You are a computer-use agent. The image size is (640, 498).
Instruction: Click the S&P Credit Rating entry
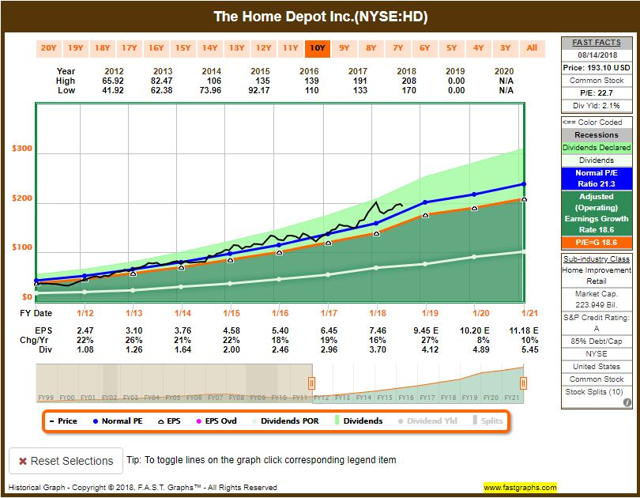coord(596,323)
